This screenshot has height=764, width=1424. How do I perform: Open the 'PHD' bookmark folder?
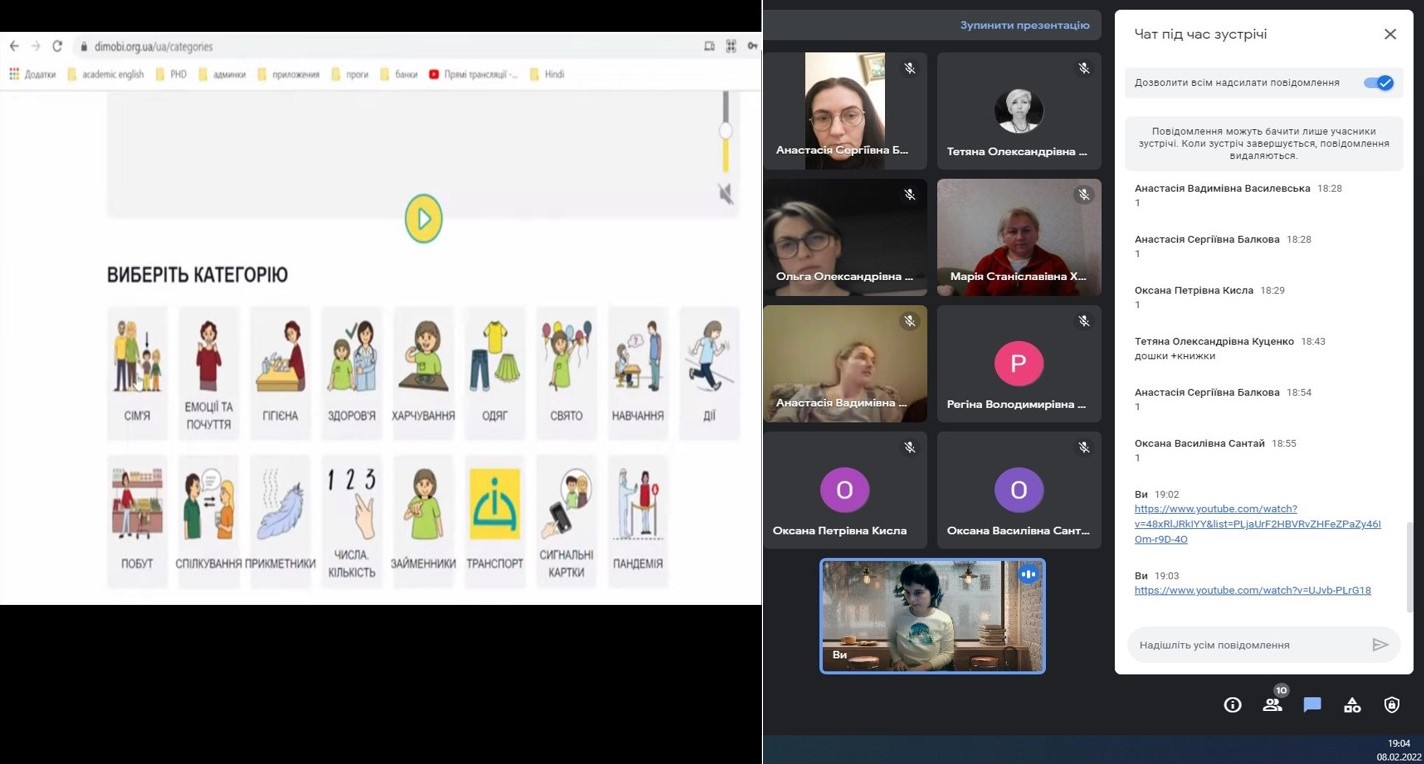click(170, 74)
